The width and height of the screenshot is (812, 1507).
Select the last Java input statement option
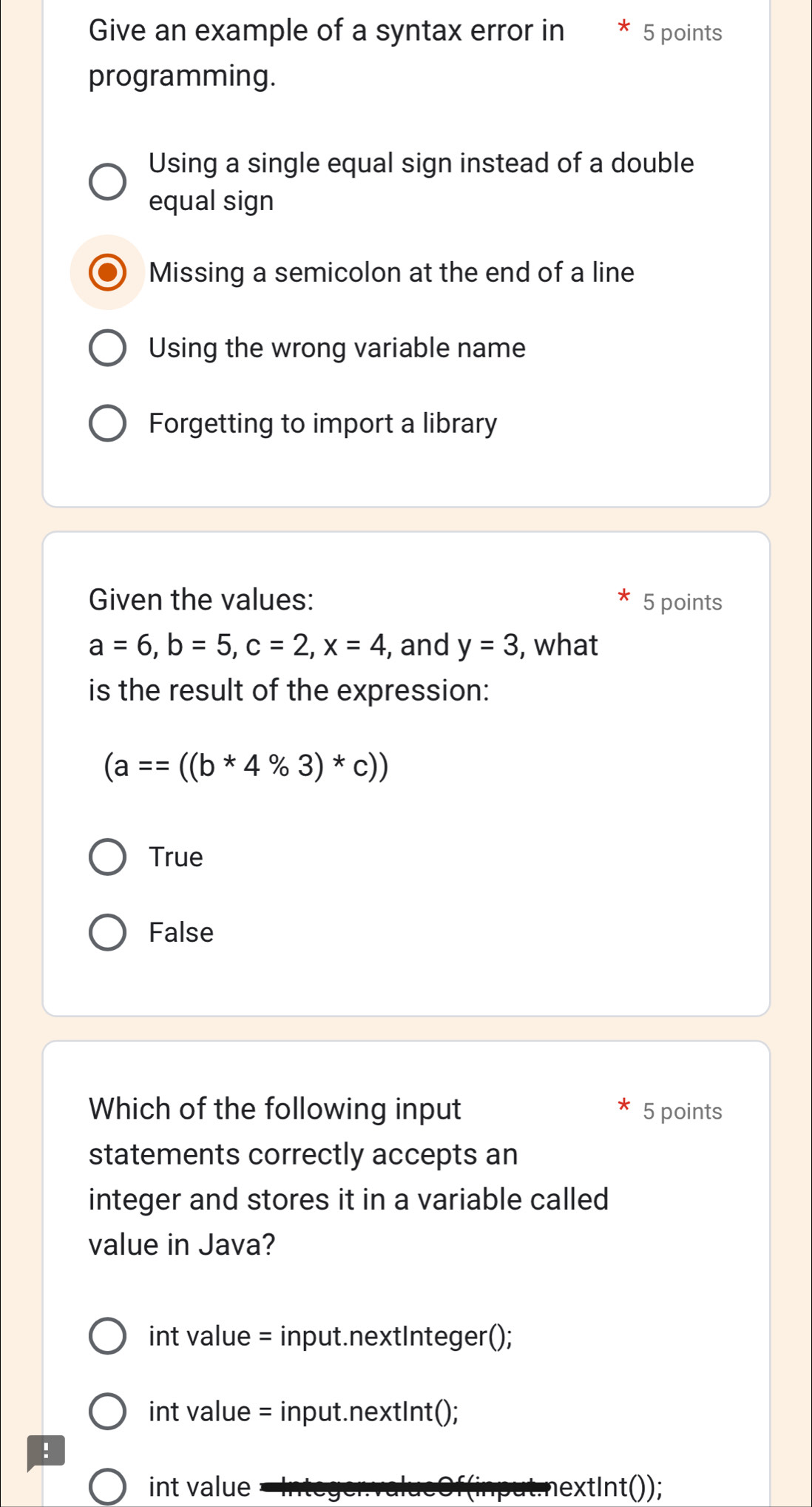click(108, 1486)
